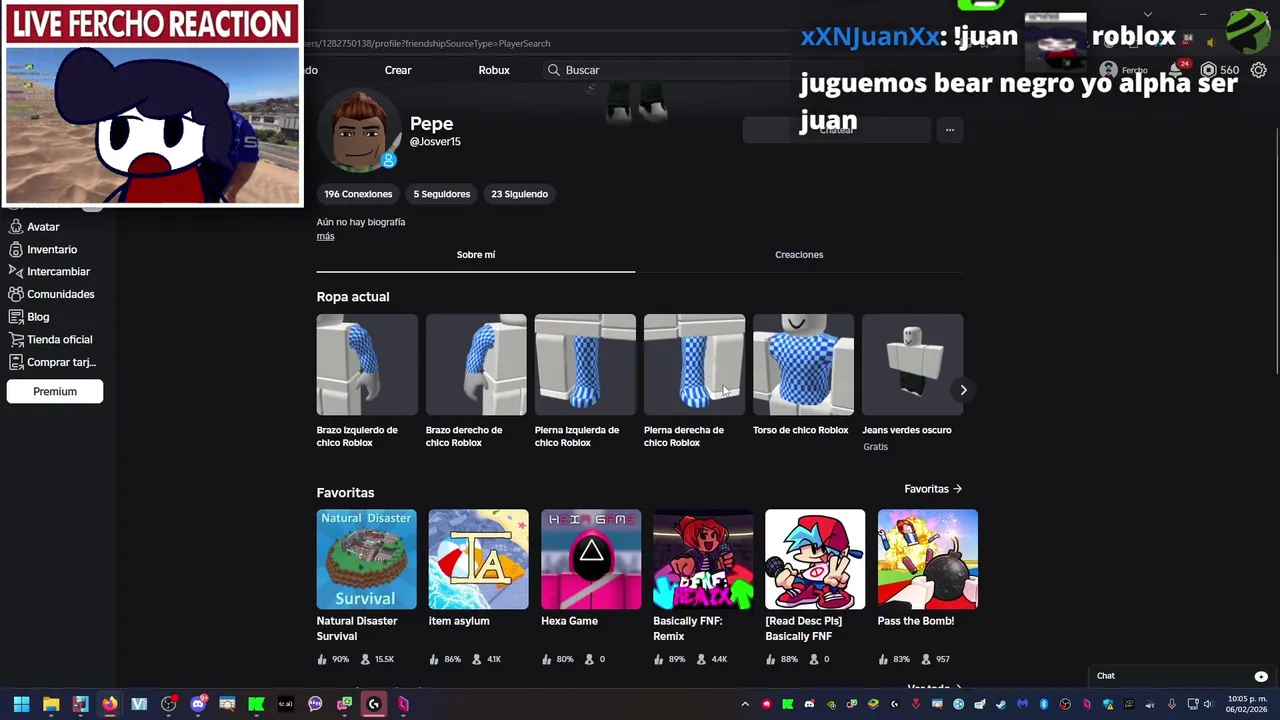Screen dimensions: 1280x720
Task: Click the microphone icon in system tray
Action: pos(1171,704)
